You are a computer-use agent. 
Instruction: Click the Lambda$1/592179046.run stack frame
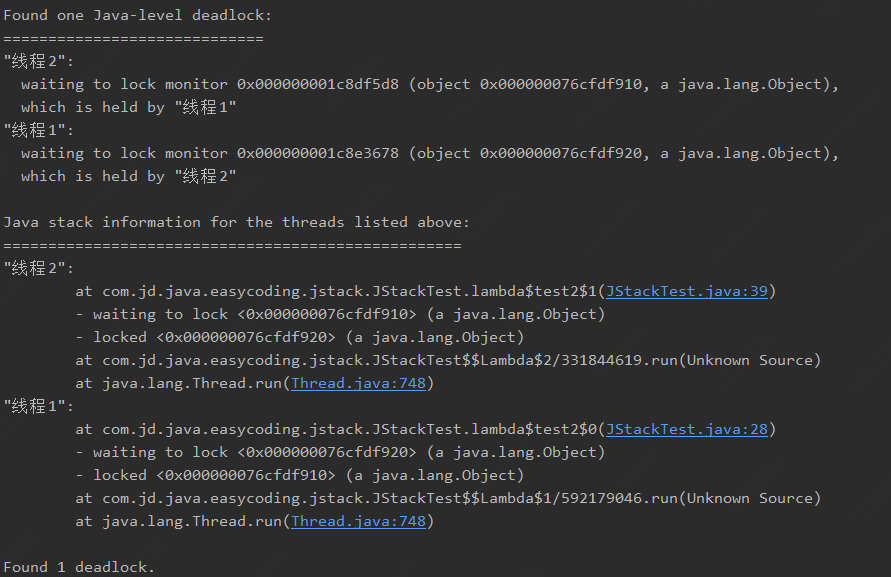tap(448, 499)
